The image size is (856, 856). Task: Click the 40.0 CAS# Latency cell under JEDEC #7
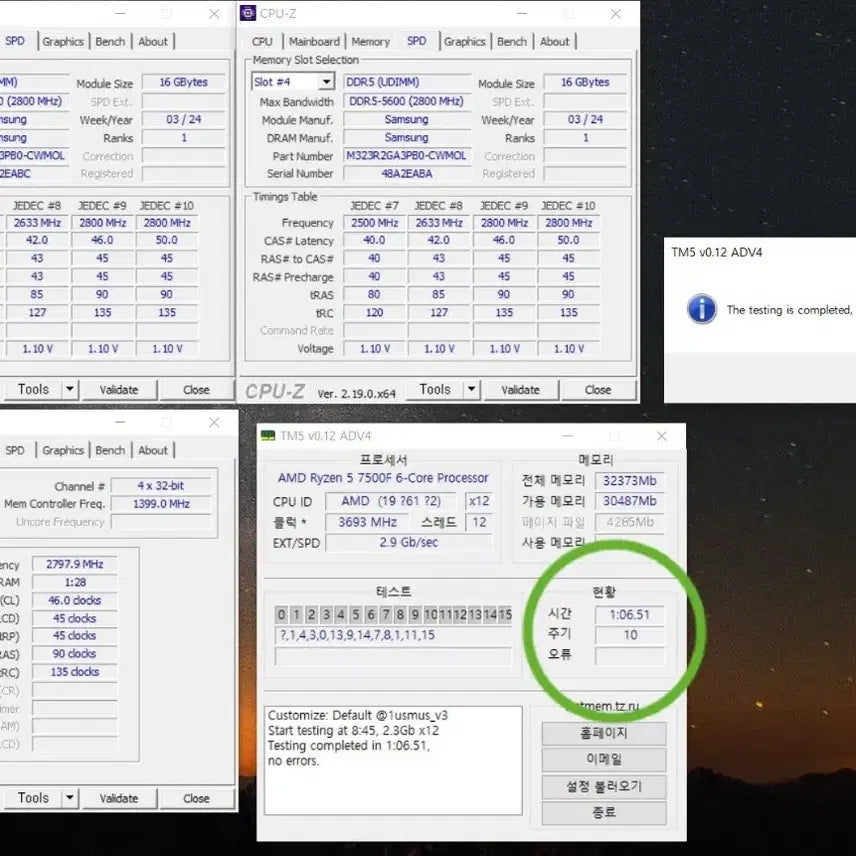[374, 240]
